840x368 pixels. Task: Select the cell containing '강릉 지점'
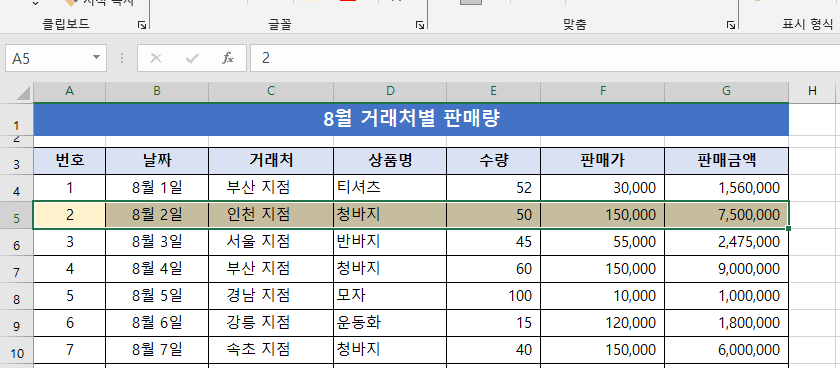click(271, 324)
